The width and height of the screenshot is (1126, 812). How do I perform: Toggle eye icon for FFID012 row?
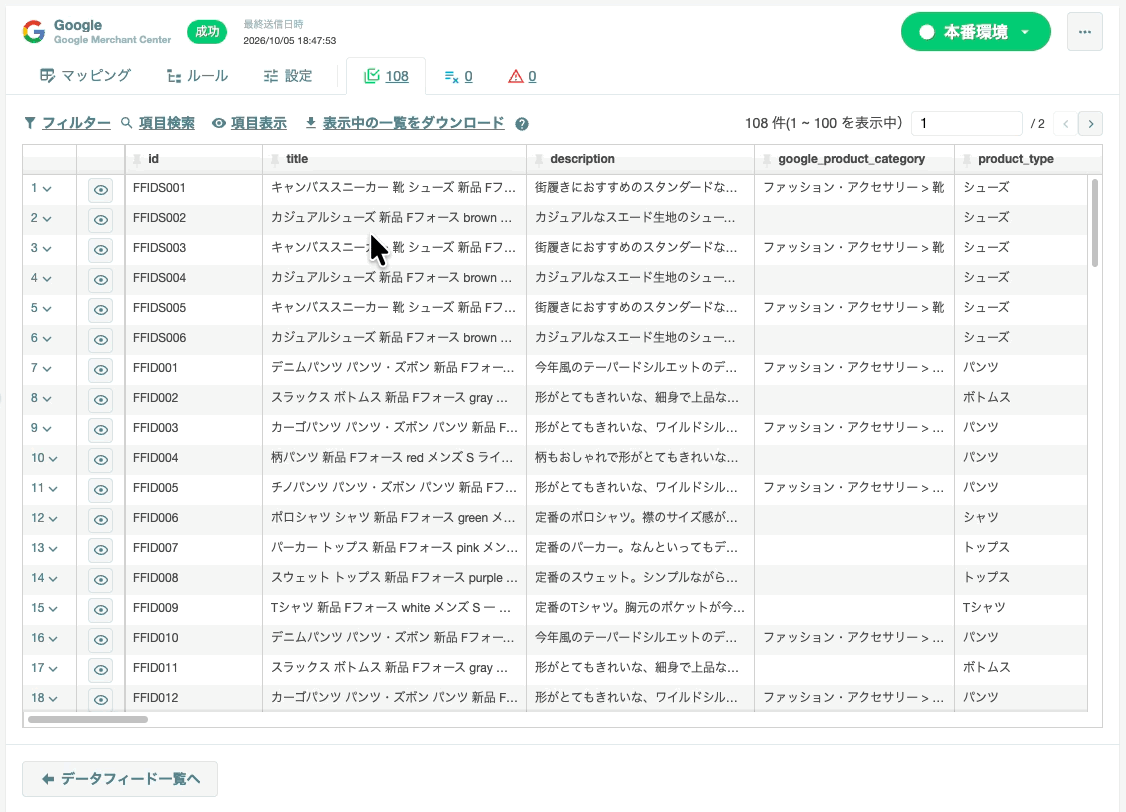click(x=101, y=699)
